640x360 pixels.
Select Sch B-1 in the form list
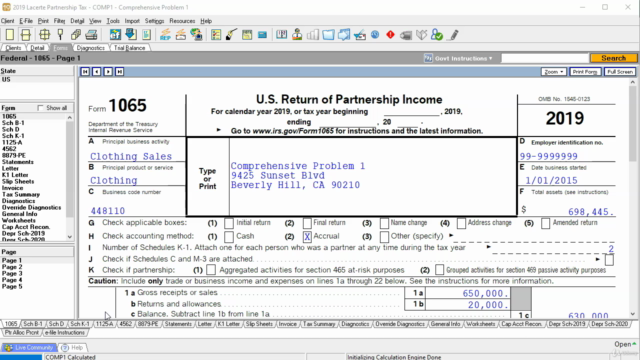[x=13, y=123]
